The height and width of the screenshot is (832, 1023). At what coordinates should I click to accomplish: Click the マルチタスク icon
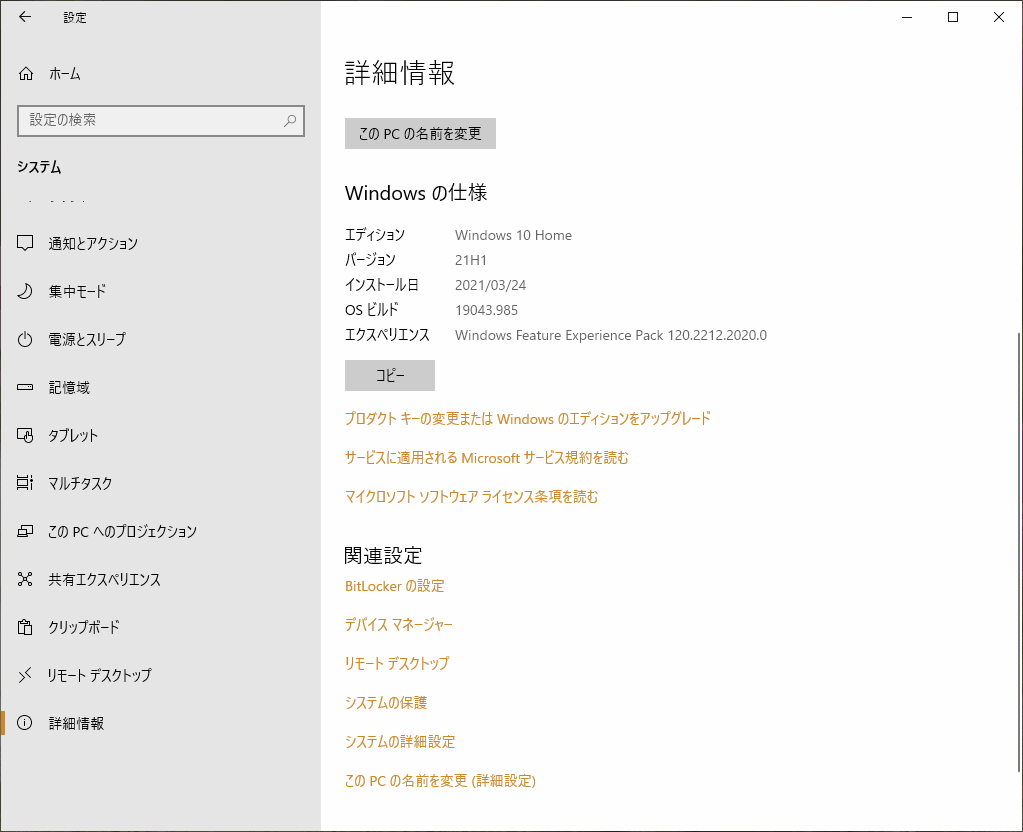click(x=25, y=483)
